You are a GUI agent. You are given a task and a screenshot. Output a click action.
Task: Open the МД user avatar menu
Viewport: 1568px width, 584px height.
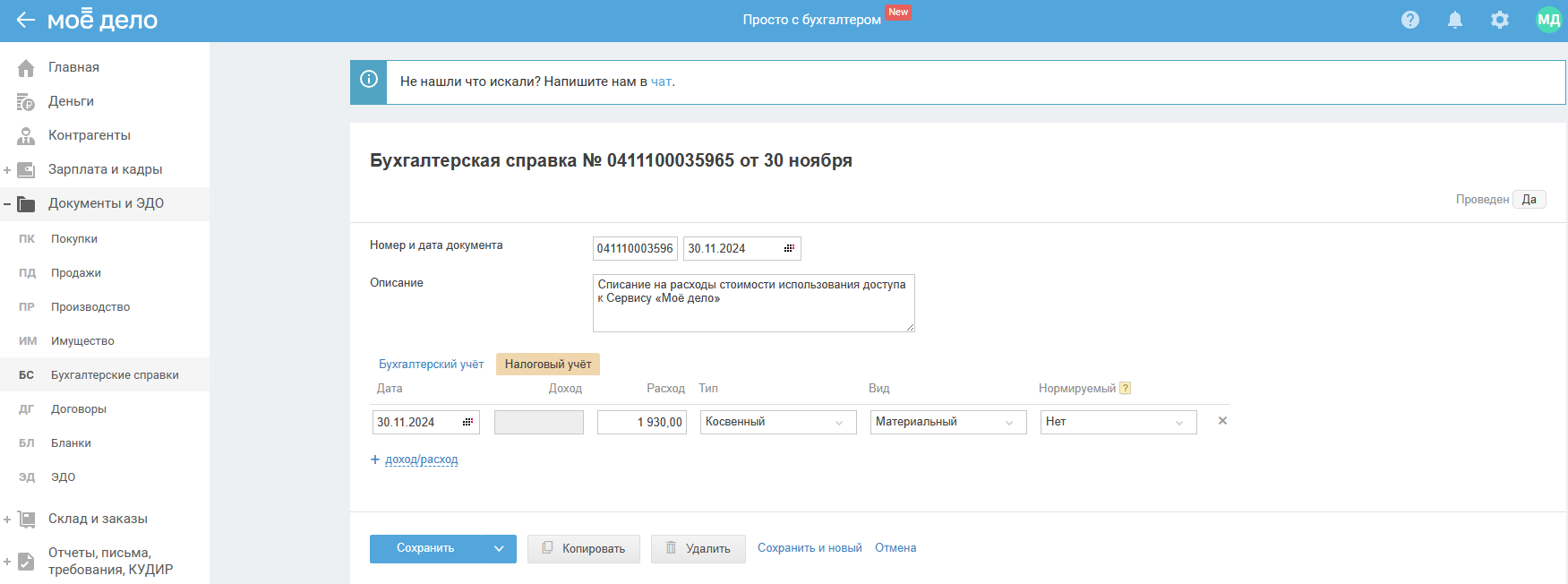point(1548,20)
